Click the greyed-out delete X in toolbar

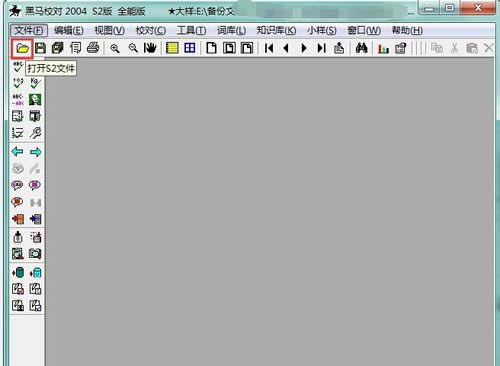pyautogui.click(x=489, y=48)
